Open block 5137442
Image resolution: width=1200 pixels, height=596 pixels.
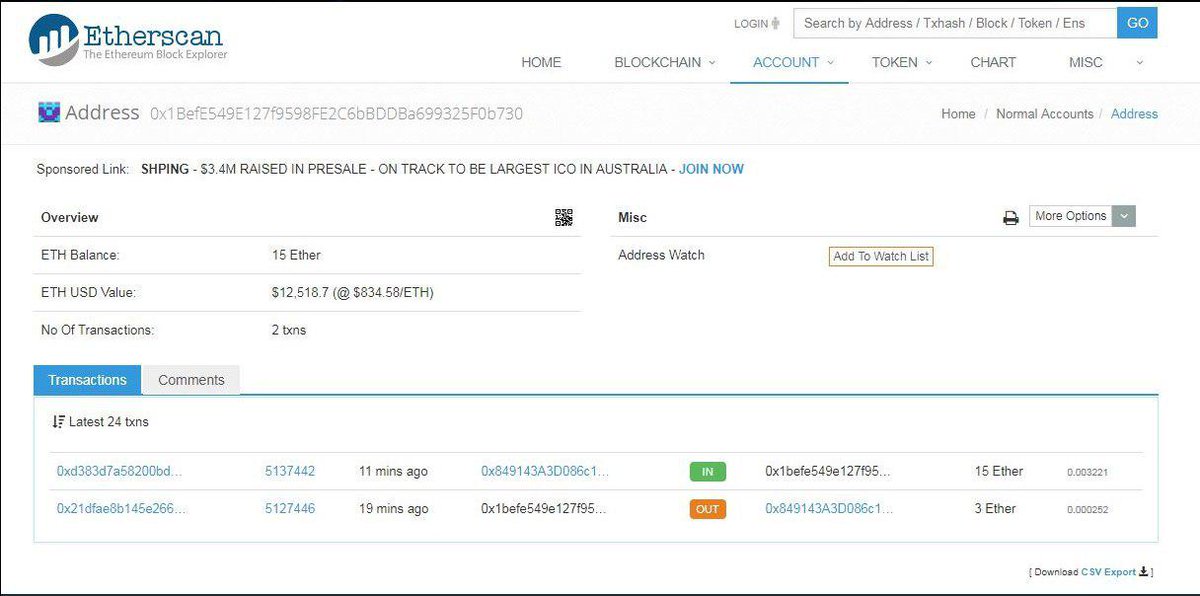tap(290, 471)
